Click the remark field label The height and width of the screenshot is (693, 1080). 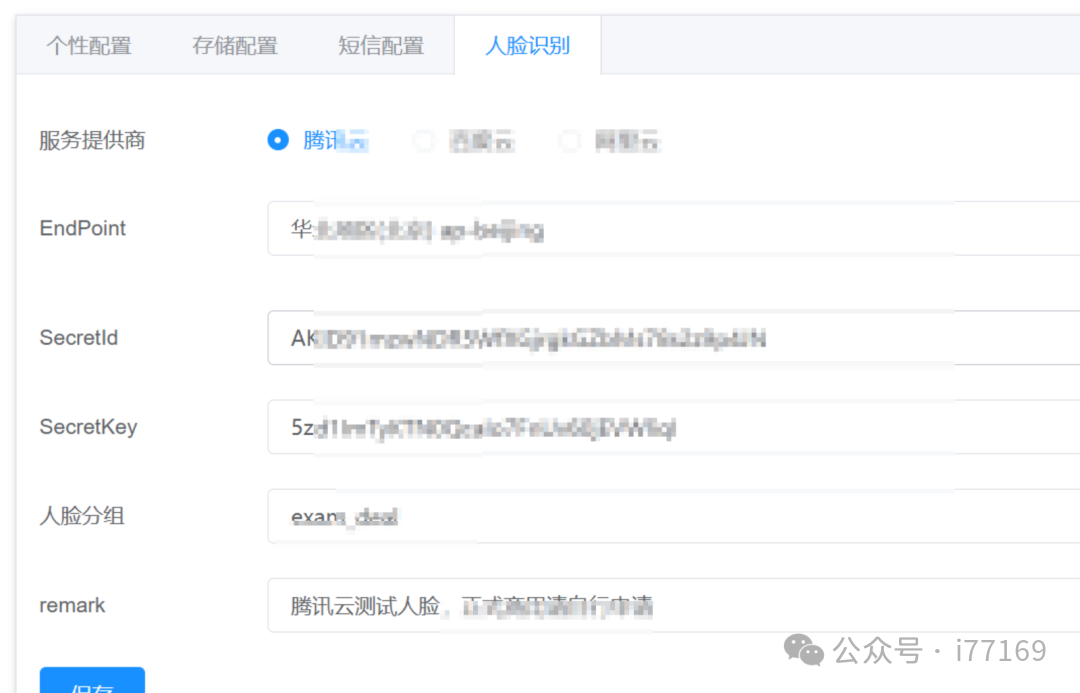click(x=71, y=605)
